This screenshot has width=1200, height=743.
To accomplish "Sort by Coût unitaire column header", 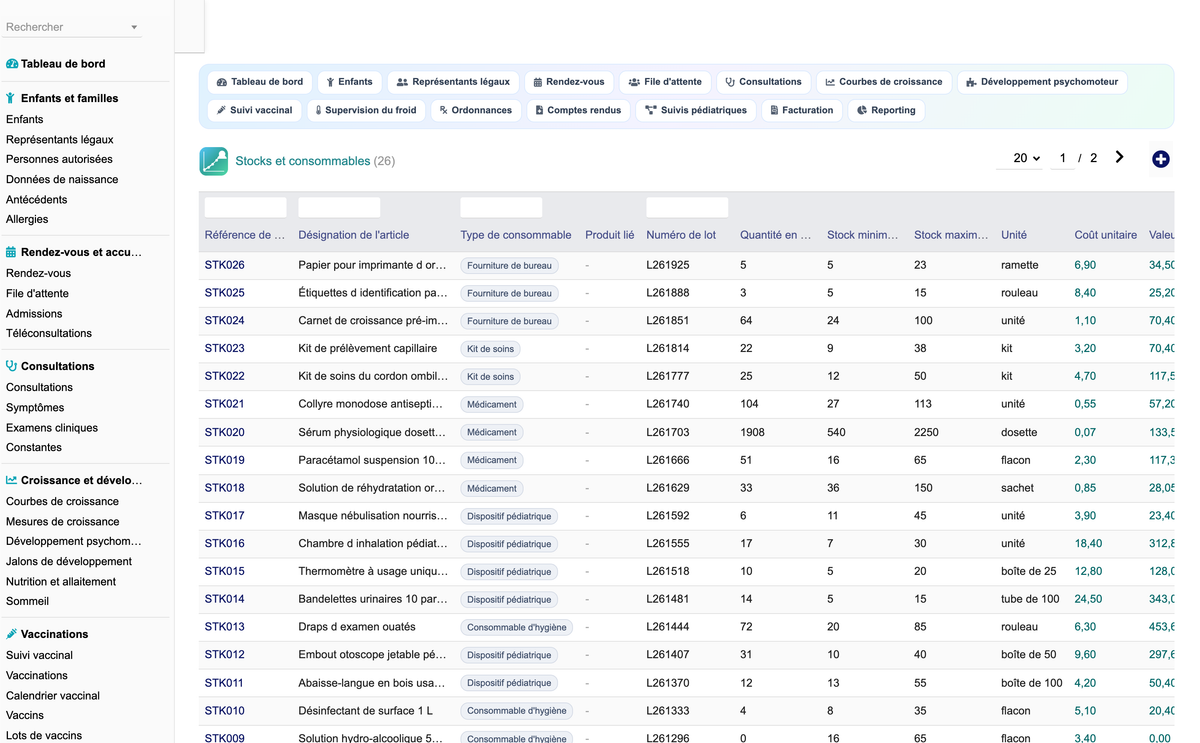I will [1105, 235].
